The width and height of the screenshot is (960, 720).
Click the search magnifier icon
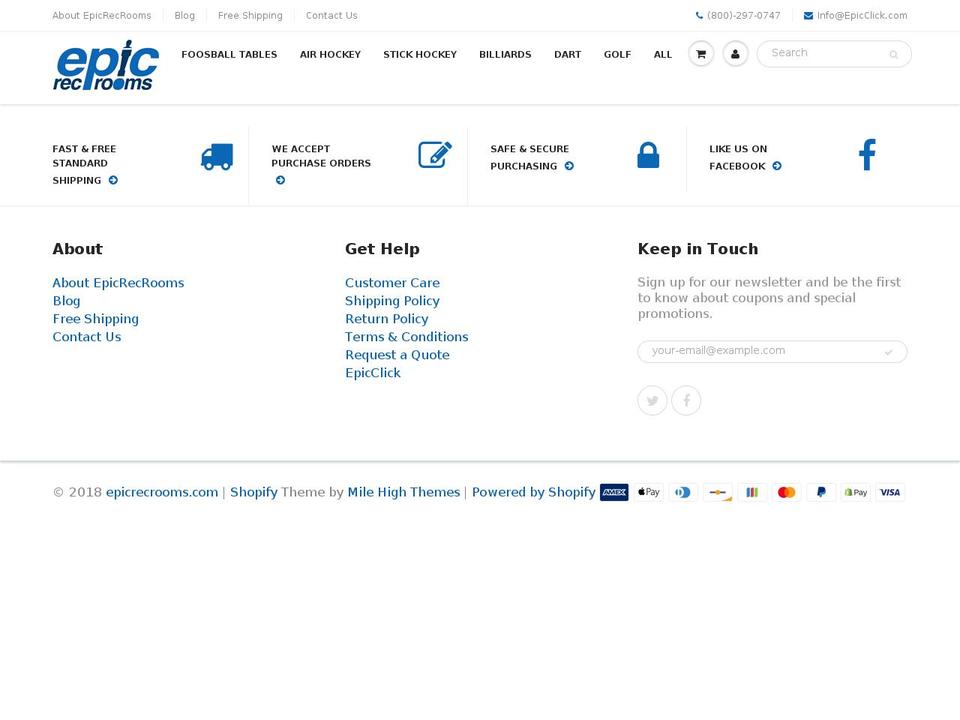(x=893, y=54)
